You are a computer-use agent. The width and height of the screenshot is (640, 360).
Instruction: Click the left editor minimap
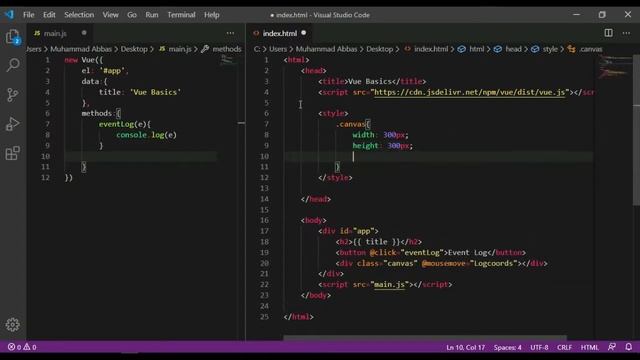(x=228, y=61)
